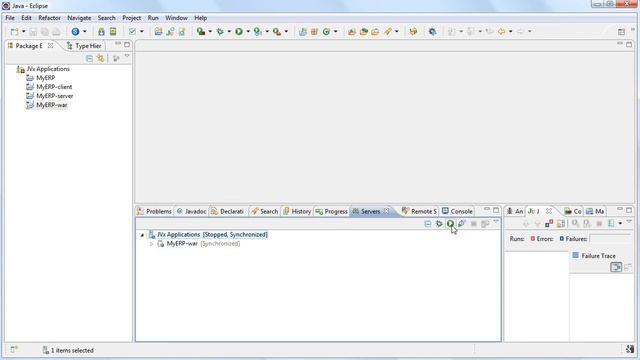640x360 pixels.
Task: Start the server in debug mode
Action: [x=439, y=224]
